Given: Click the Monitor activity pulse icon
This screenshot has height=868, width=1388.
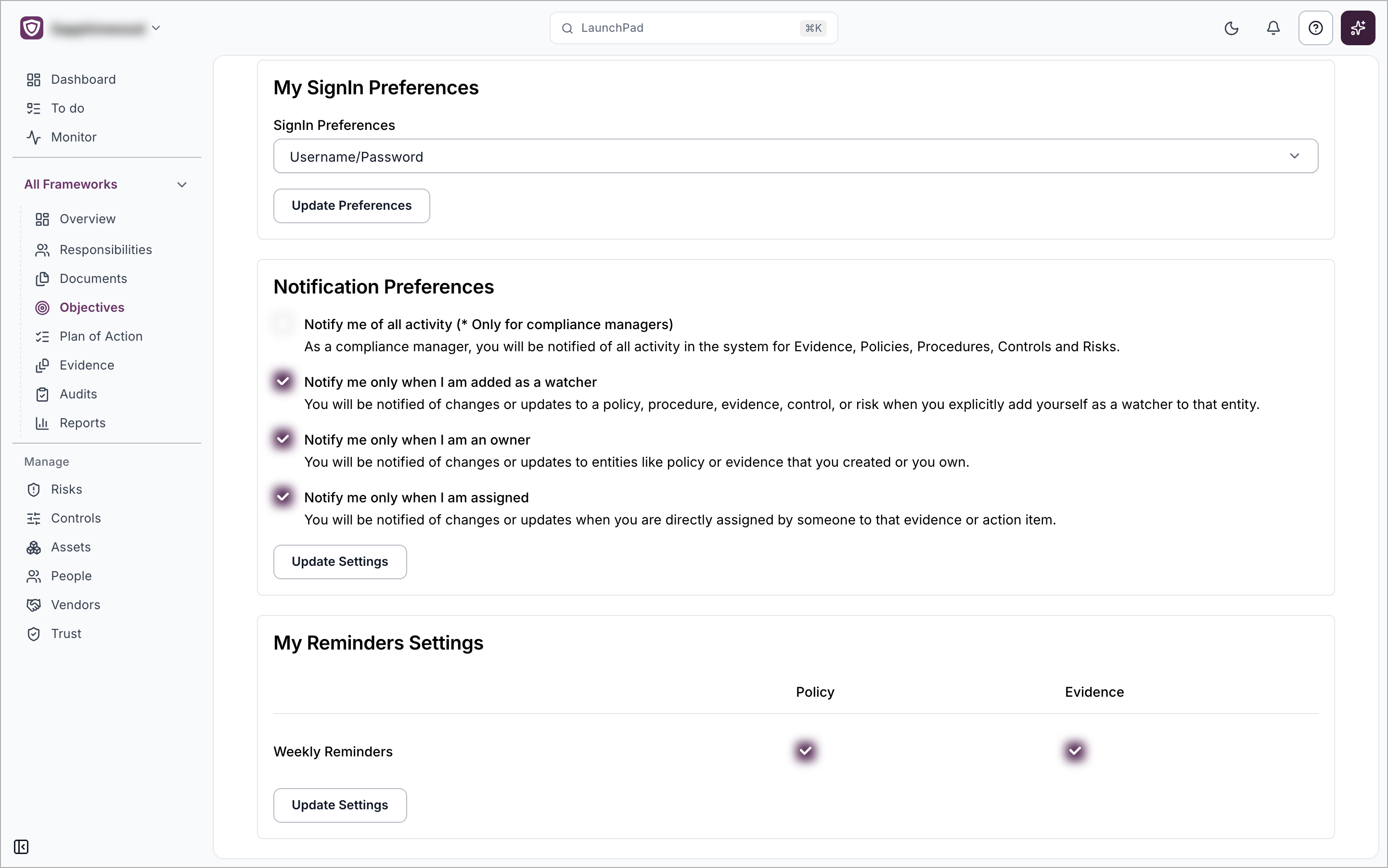Looking at the screenshot, I should click(34, 137).
